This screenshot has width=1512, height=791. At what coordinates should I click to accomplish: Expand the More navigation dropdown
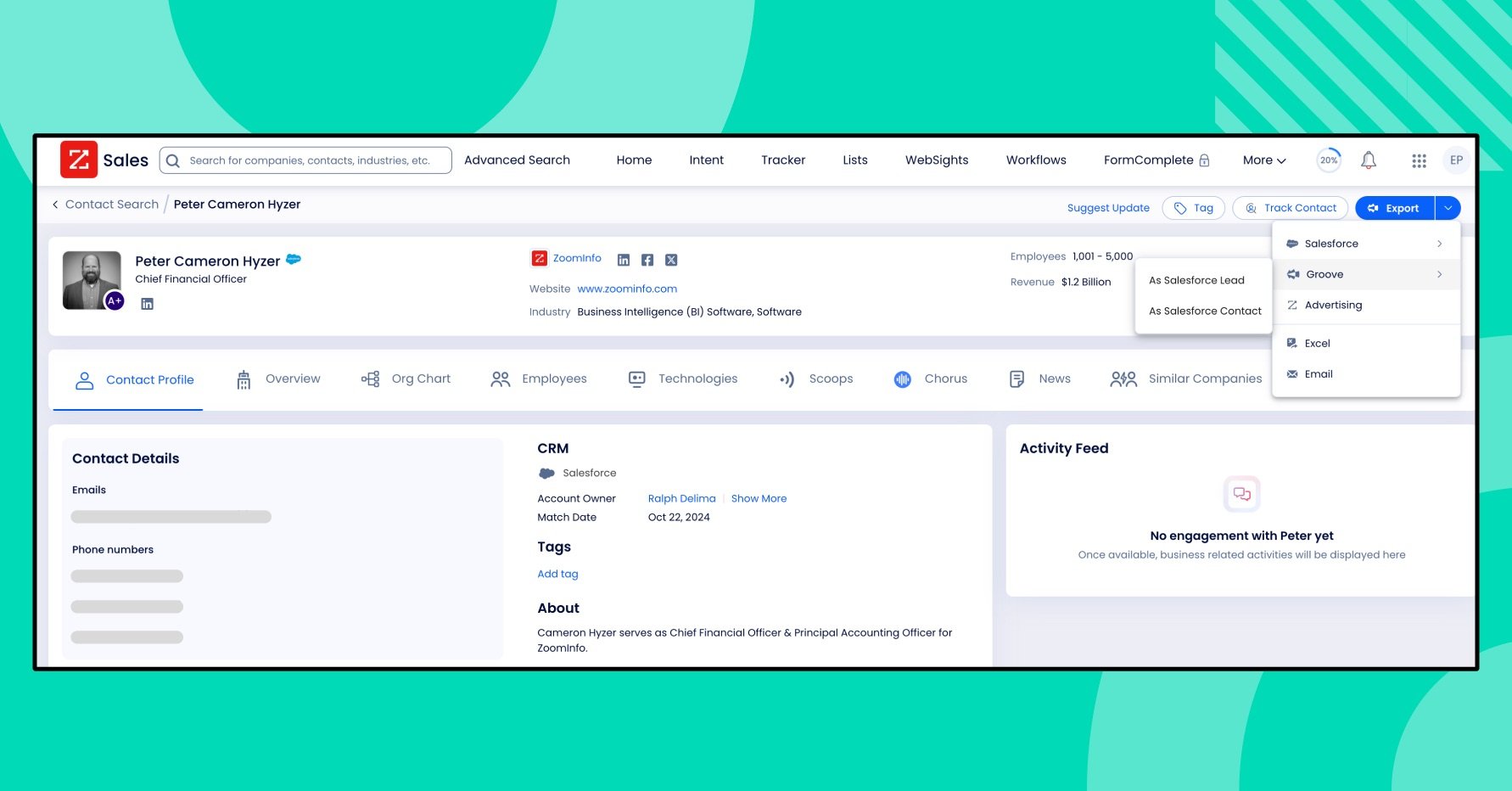pos(1263,160)
